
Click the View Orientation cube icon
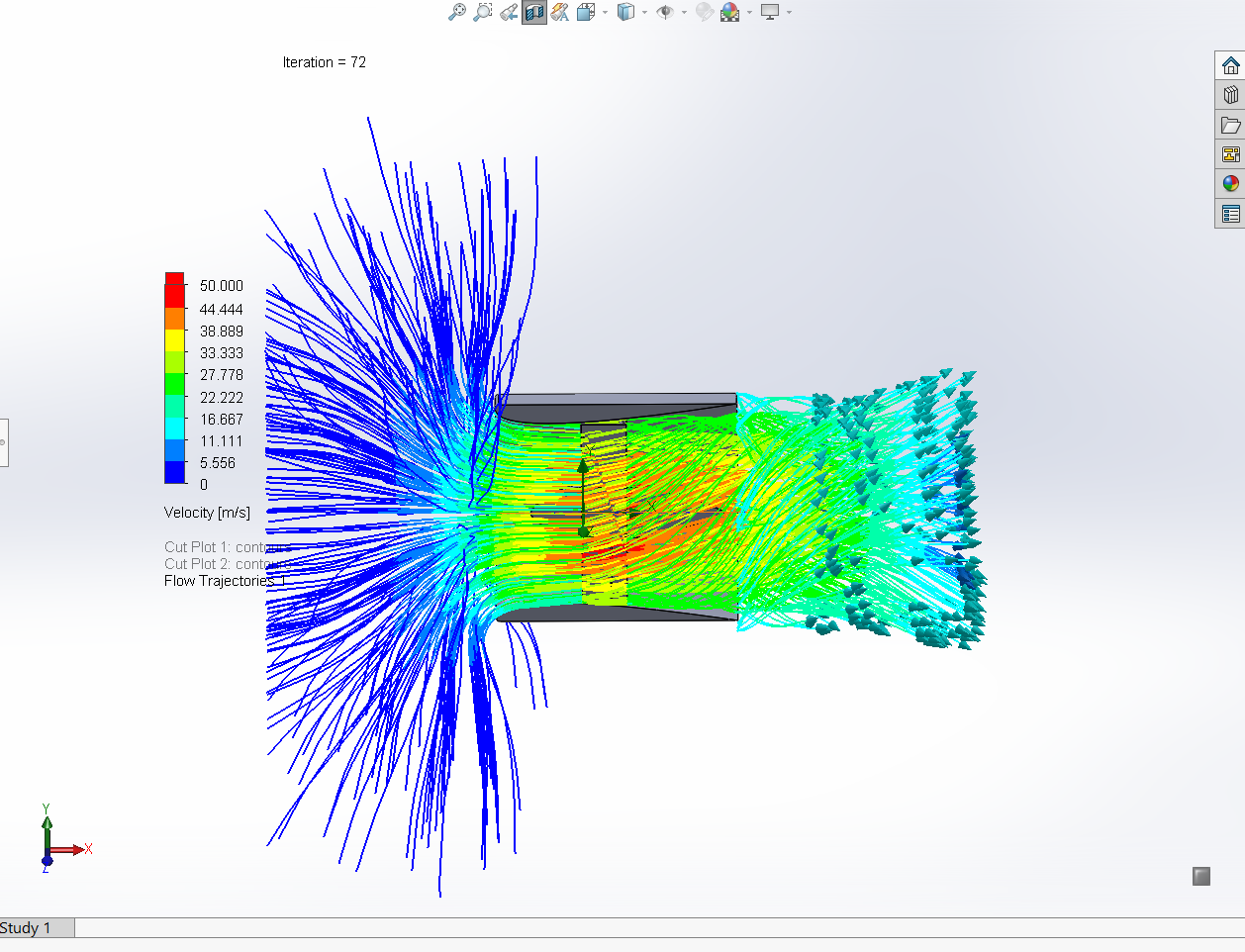point(586,12)
